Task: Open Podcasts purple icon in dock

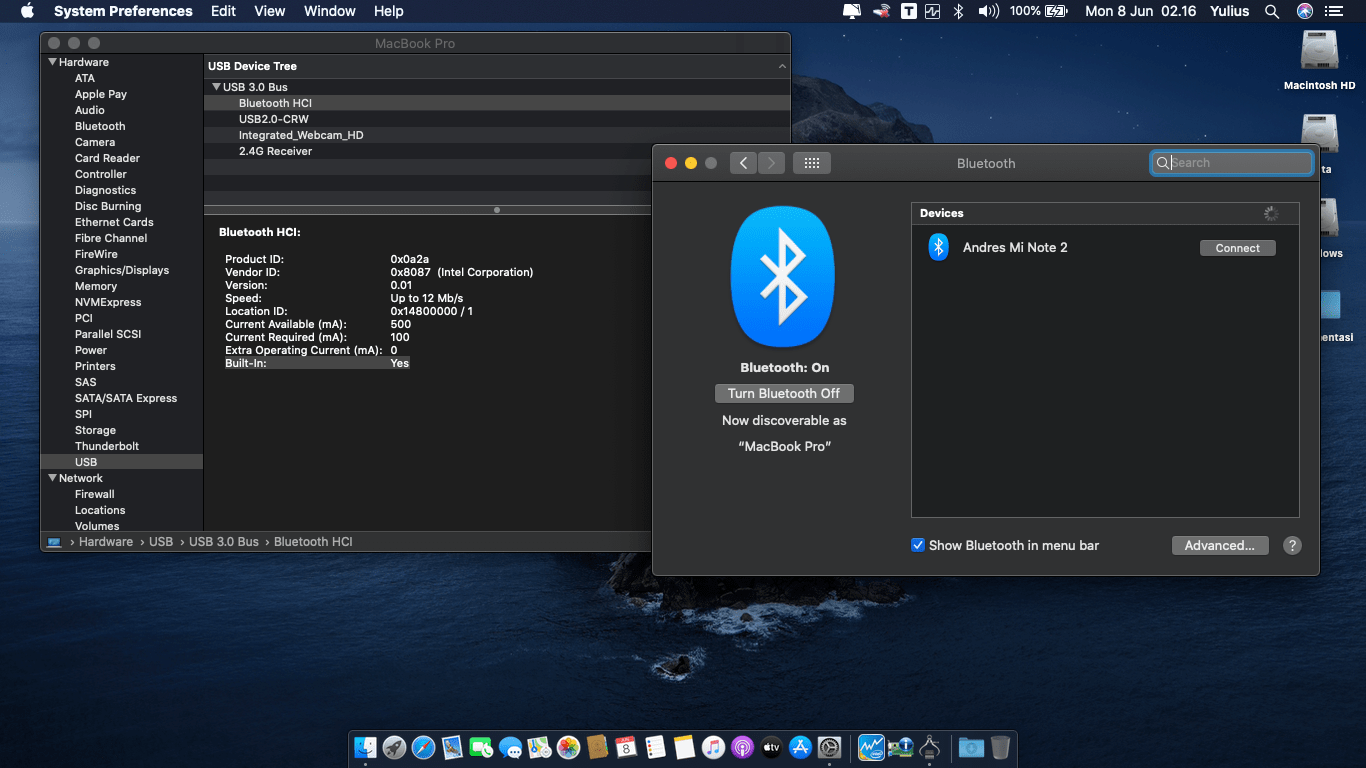Action: (742, 747)
